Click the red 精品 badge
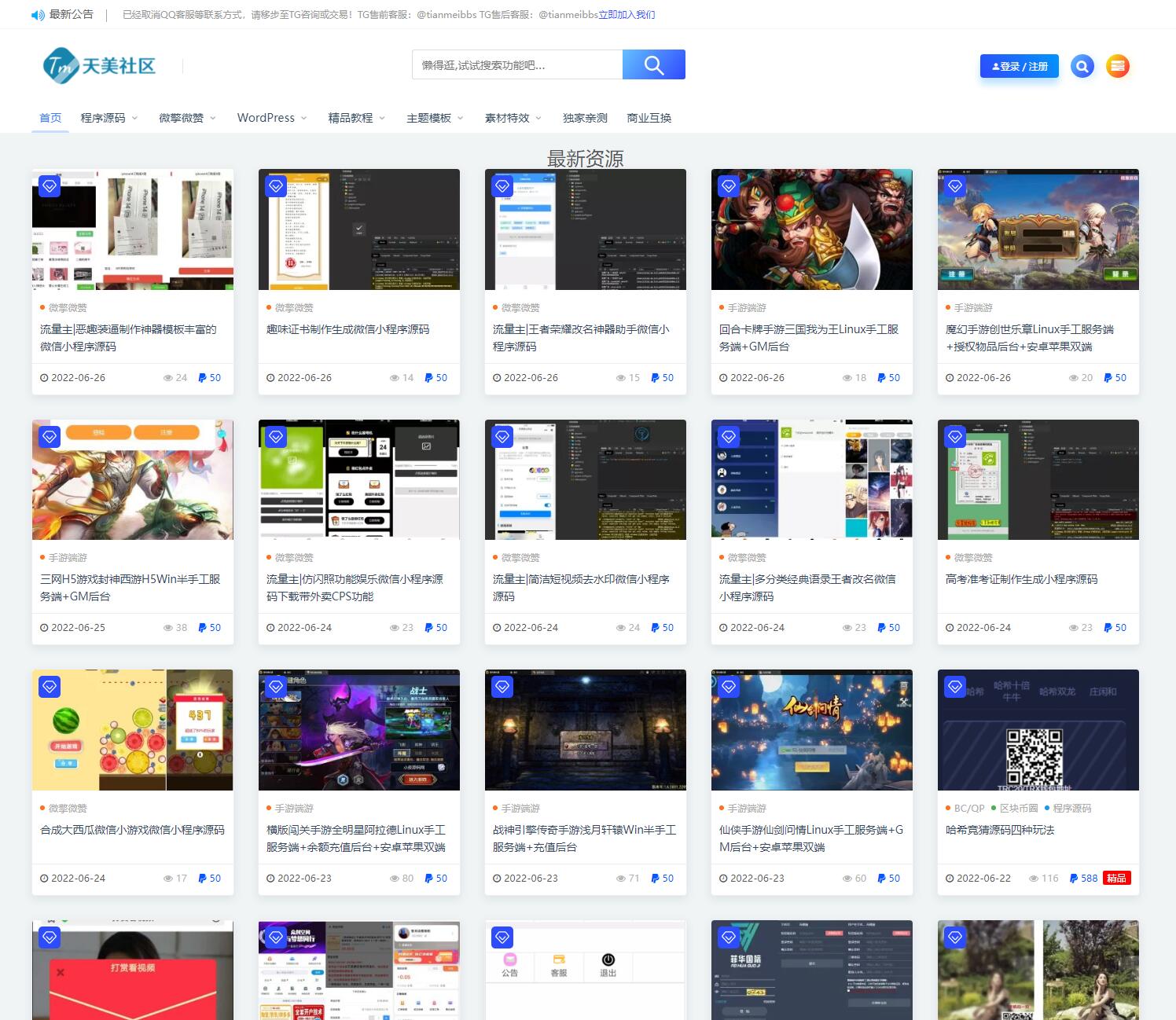 point(1117,879)
